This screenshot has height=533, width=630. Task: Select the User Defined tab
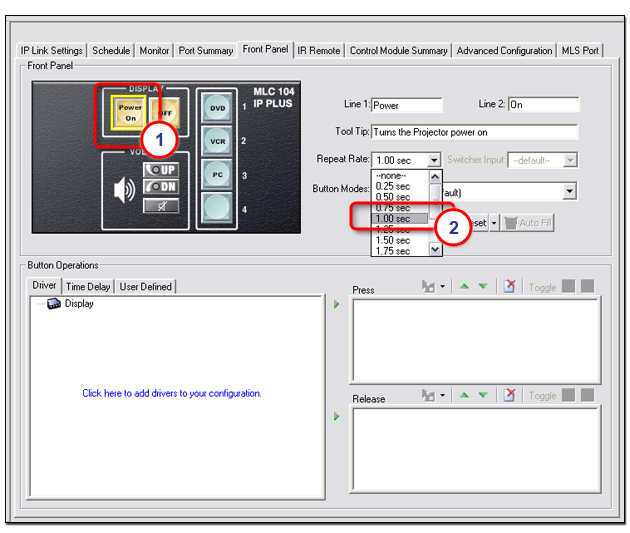pos(145,287)
